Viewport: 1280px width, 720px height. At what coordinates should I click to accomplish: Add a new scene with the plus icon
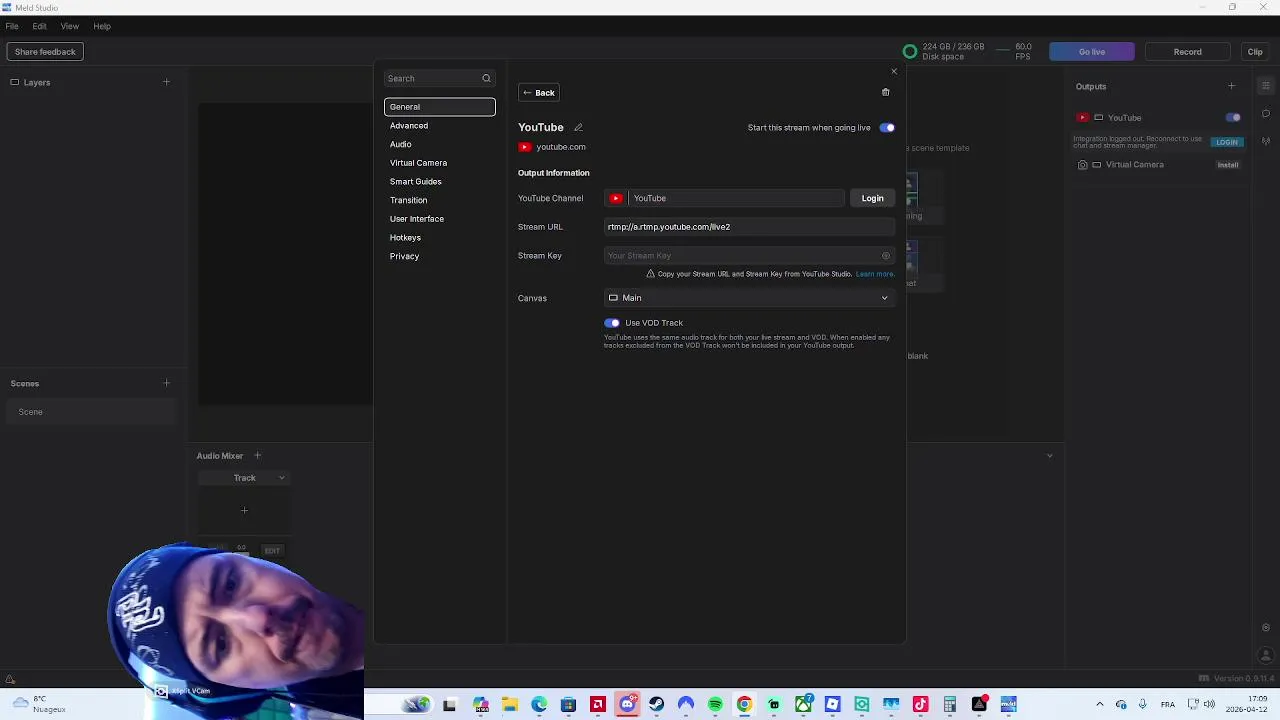coord(166,383)
